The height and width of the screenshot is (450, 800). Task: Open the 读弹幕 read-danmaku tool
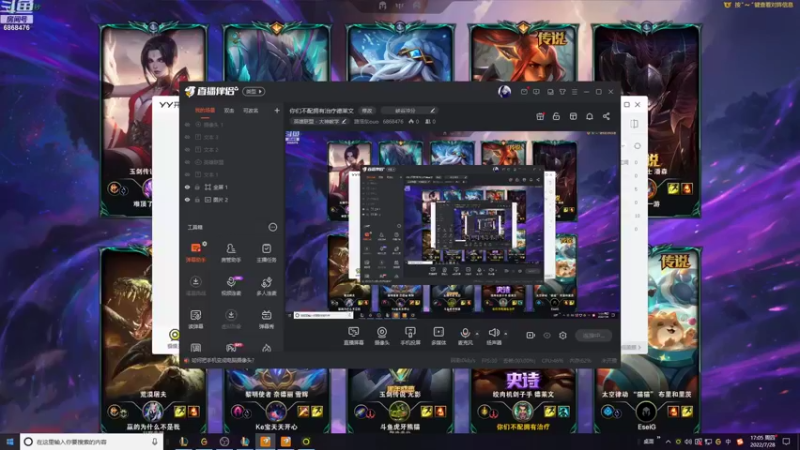[195, 319]
